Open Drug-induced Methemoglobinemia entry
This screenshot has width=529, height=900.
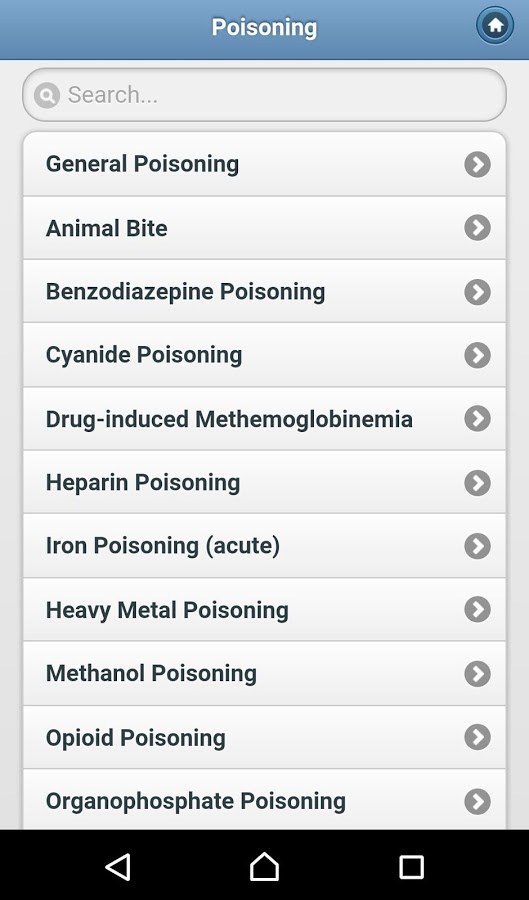click(264, 419)
